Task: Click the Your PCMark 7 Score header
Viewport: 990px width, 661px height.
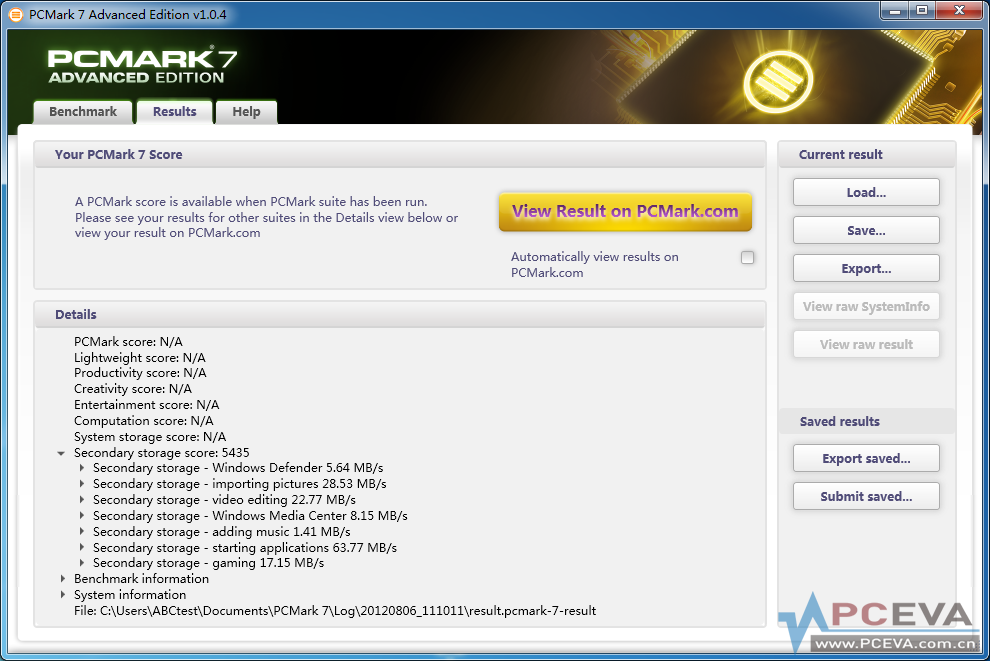Action: point(400,155)
